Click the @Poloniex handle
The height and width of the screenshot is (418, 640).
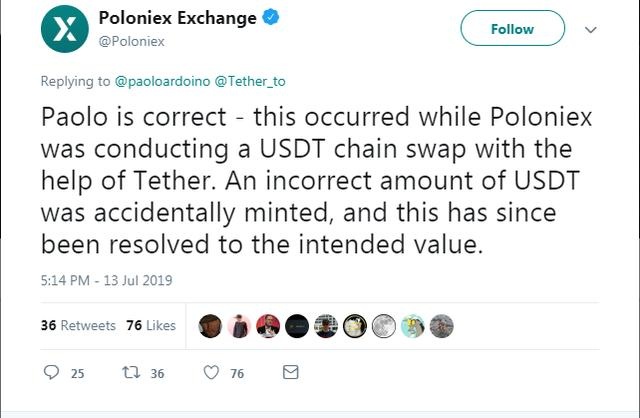click(x=132, y=41)
